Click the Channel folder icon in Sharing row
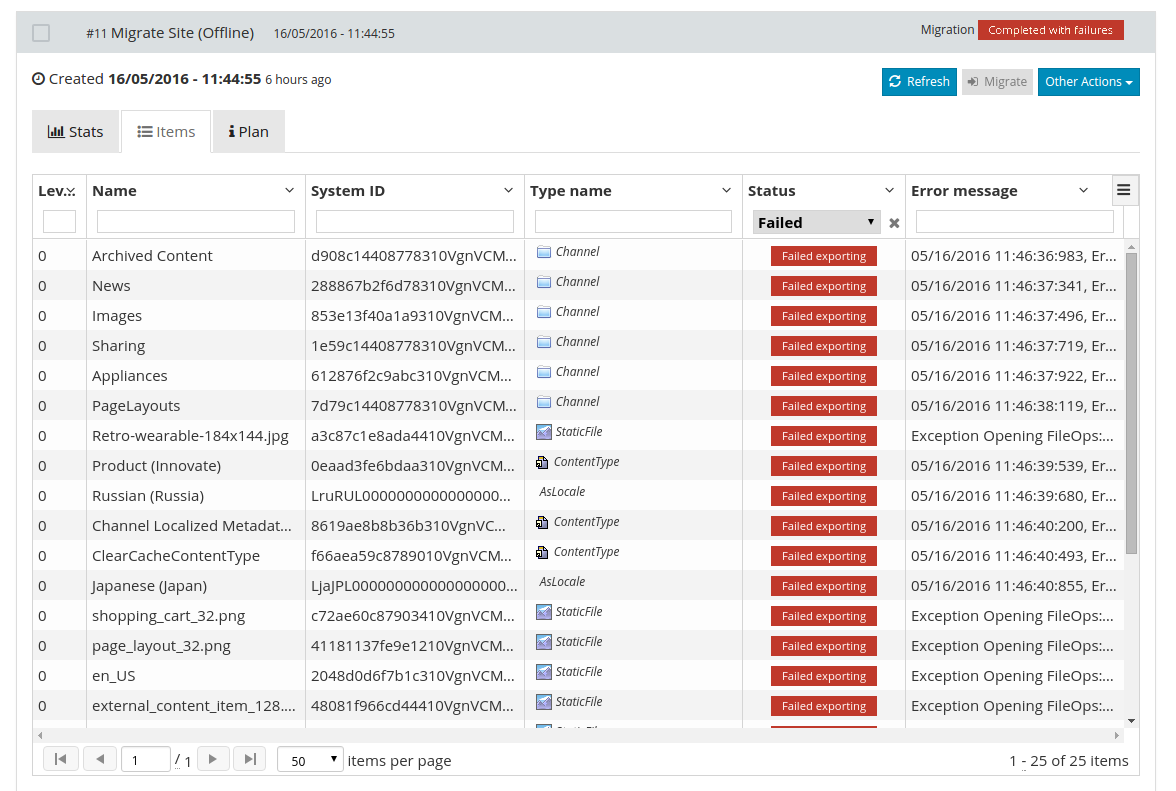Screen dimensions: 1176x791 coord(544,342)
